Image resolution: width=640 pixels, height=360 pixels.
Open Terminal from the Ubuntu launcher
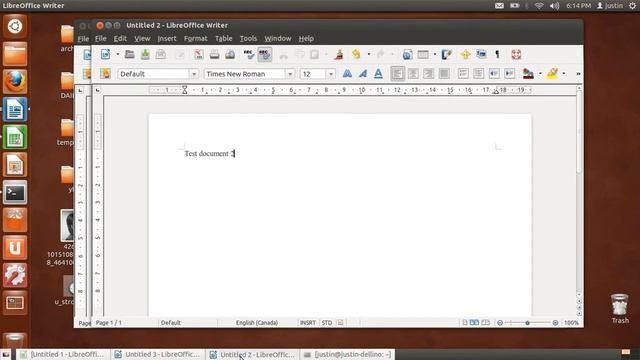click(15, 192)
